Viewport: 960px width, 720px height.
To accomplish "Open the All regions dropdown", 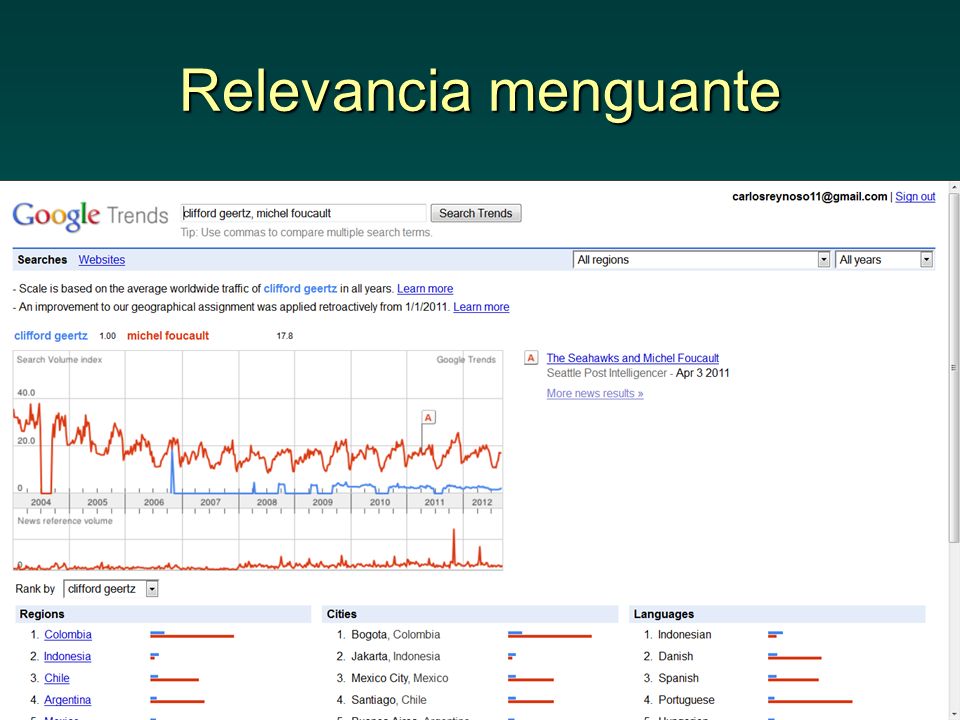I will 701,260.
